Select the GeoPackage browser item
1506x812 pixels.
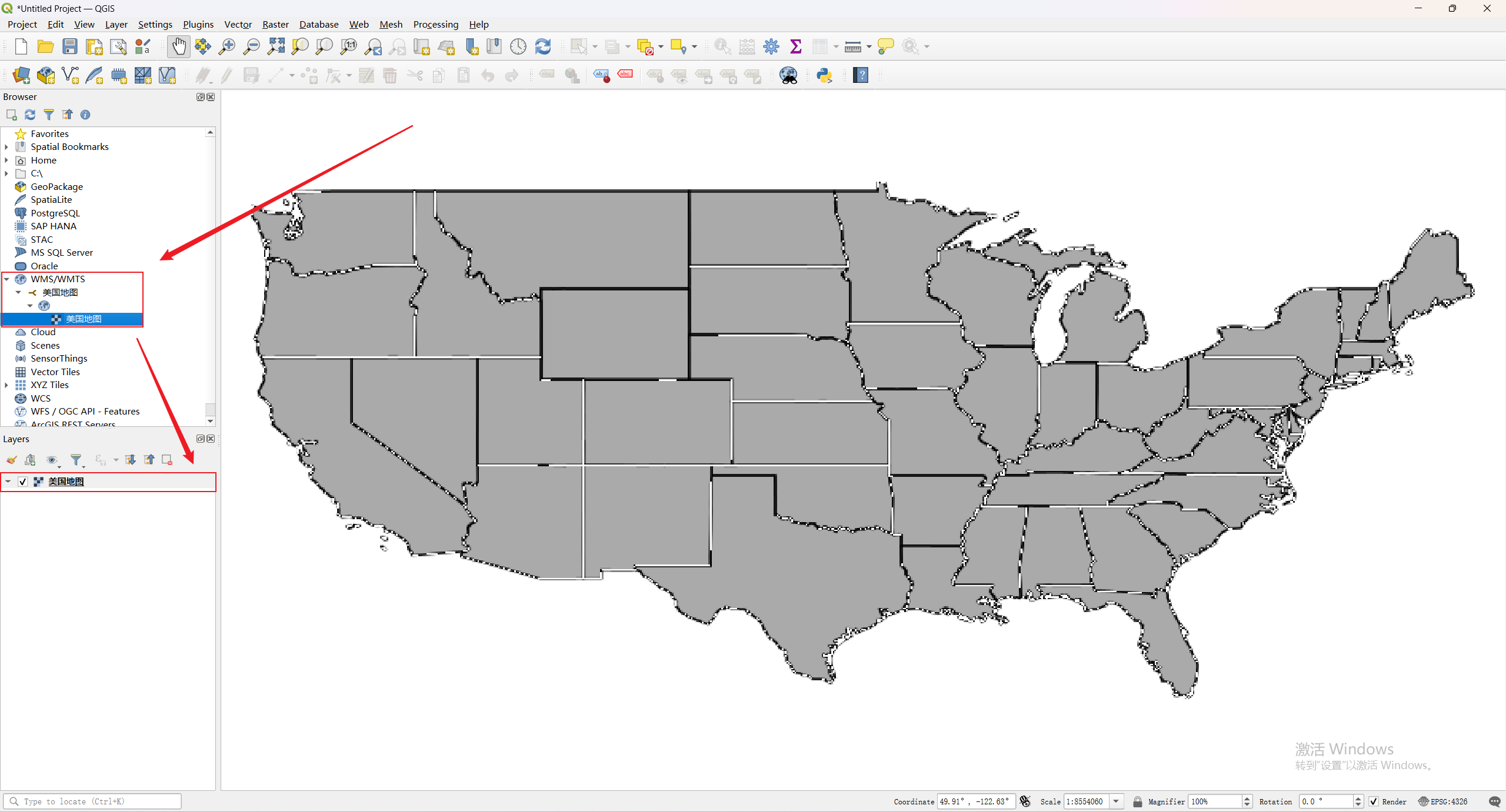point(56,187)
